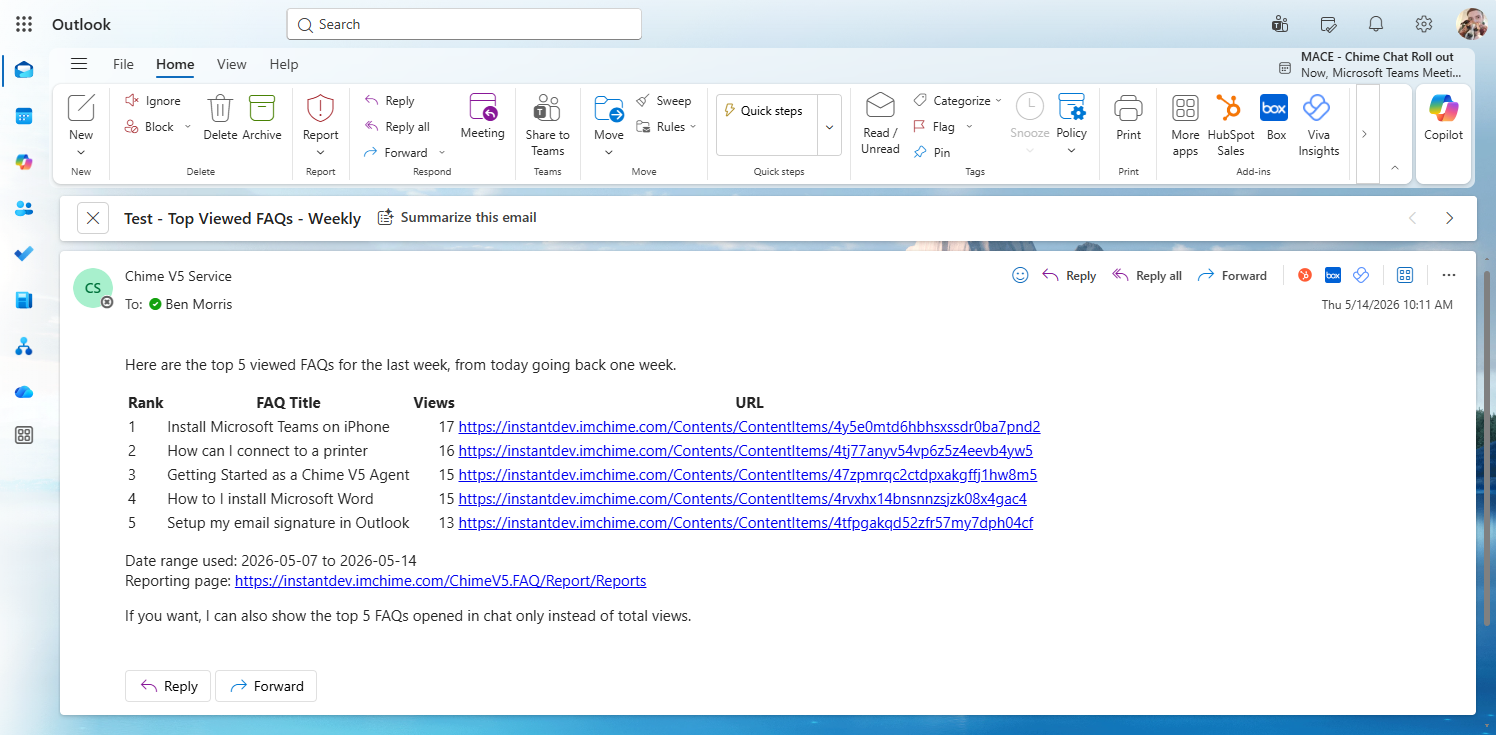
Task: Click Summarize this email
Action: click(x=457, y=217)
